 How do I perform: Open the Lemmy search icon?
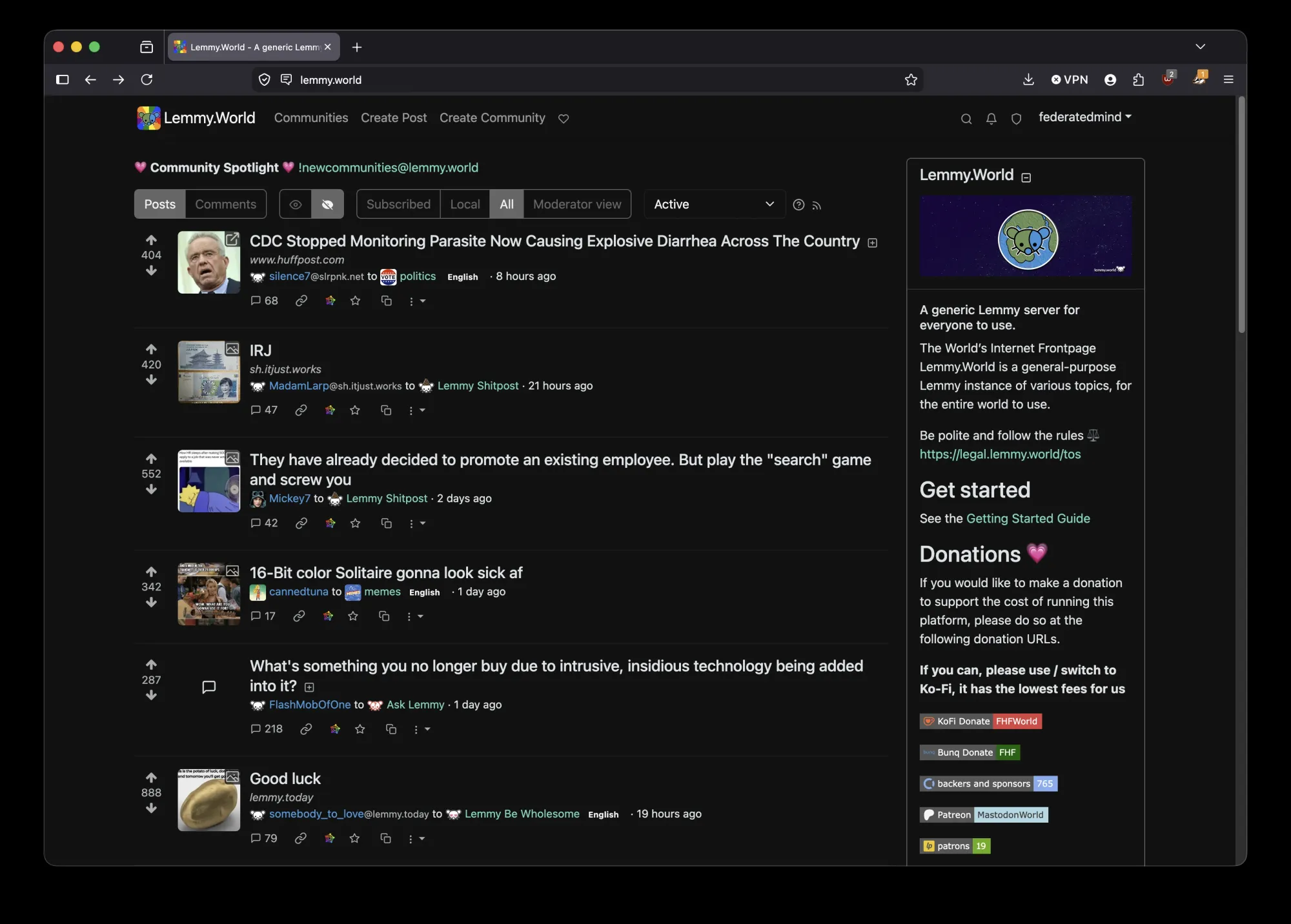pos(966,119)
